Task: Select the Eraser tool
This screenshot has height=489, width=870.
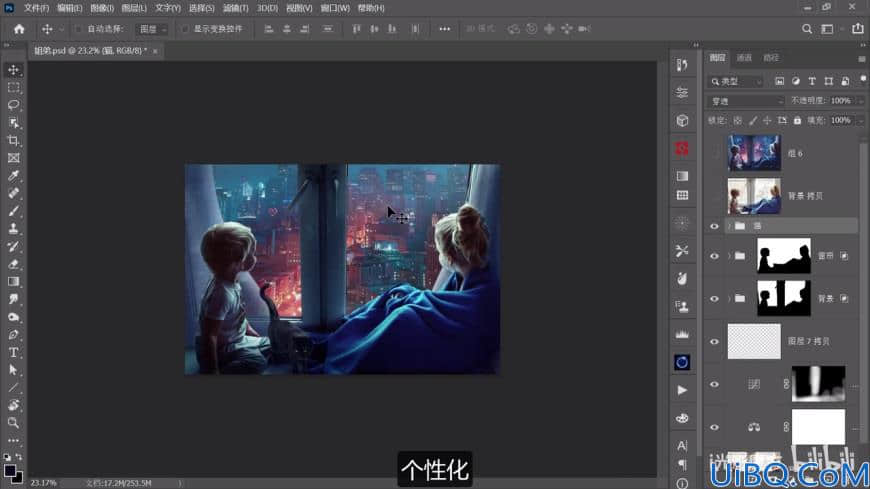Action: [13, 264]
